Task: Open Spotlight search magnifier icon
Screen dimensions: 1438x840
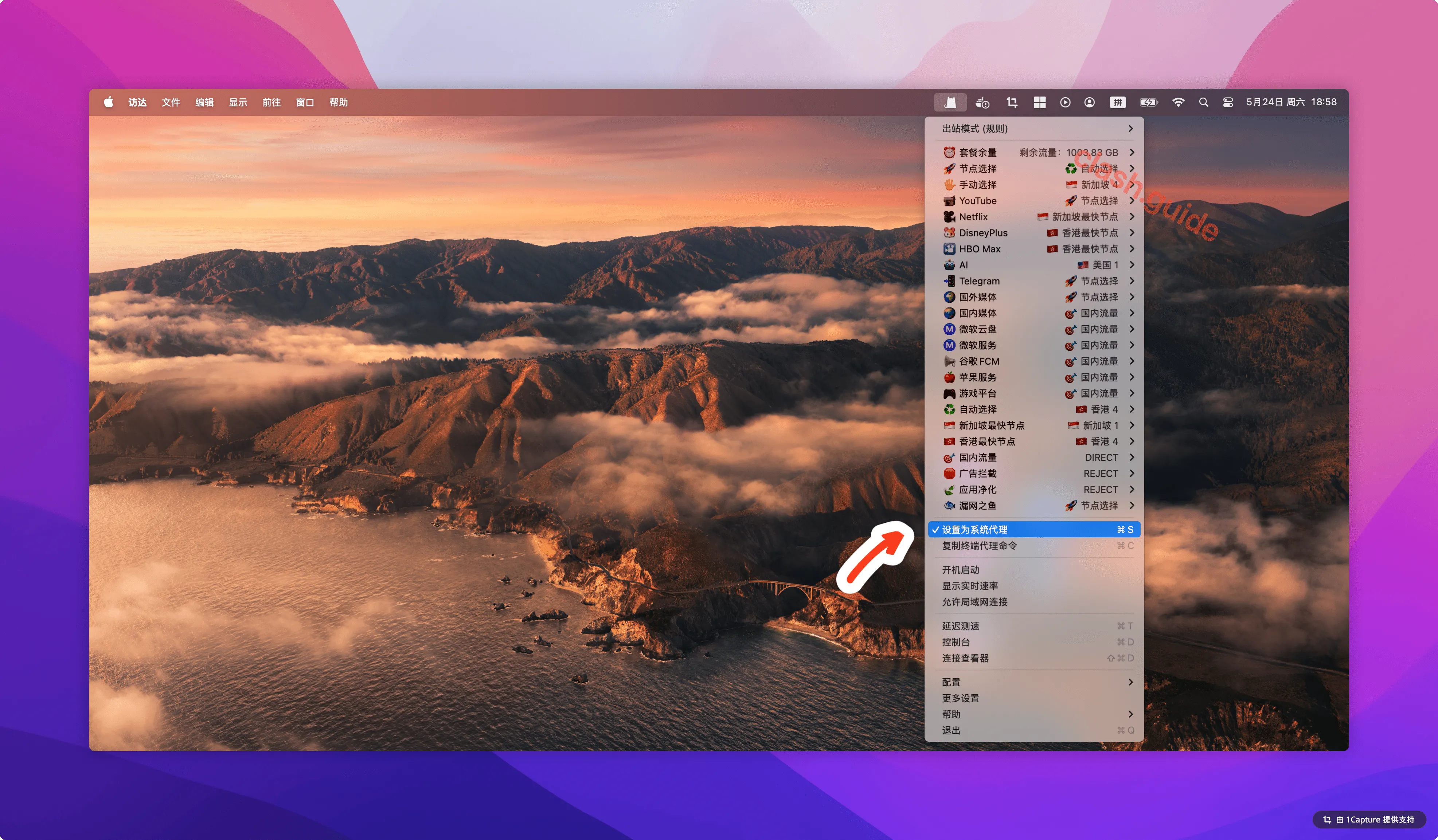Action: click(1203, 102)
